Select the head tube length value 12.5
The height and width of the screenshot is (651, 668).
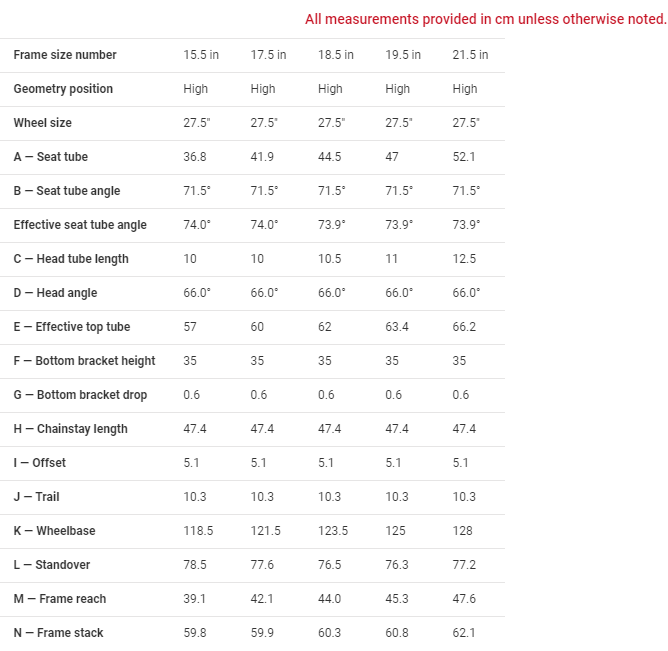point(464,259)
